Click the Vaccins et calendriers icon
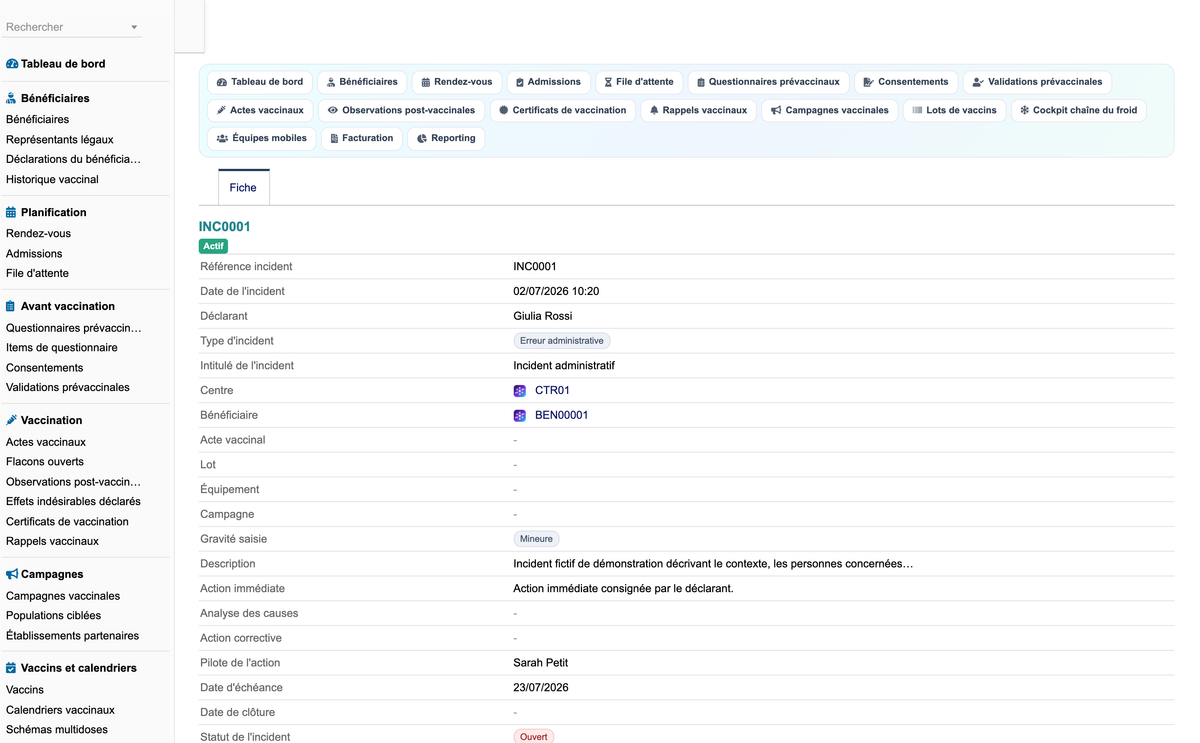 (x=12, y=668)
